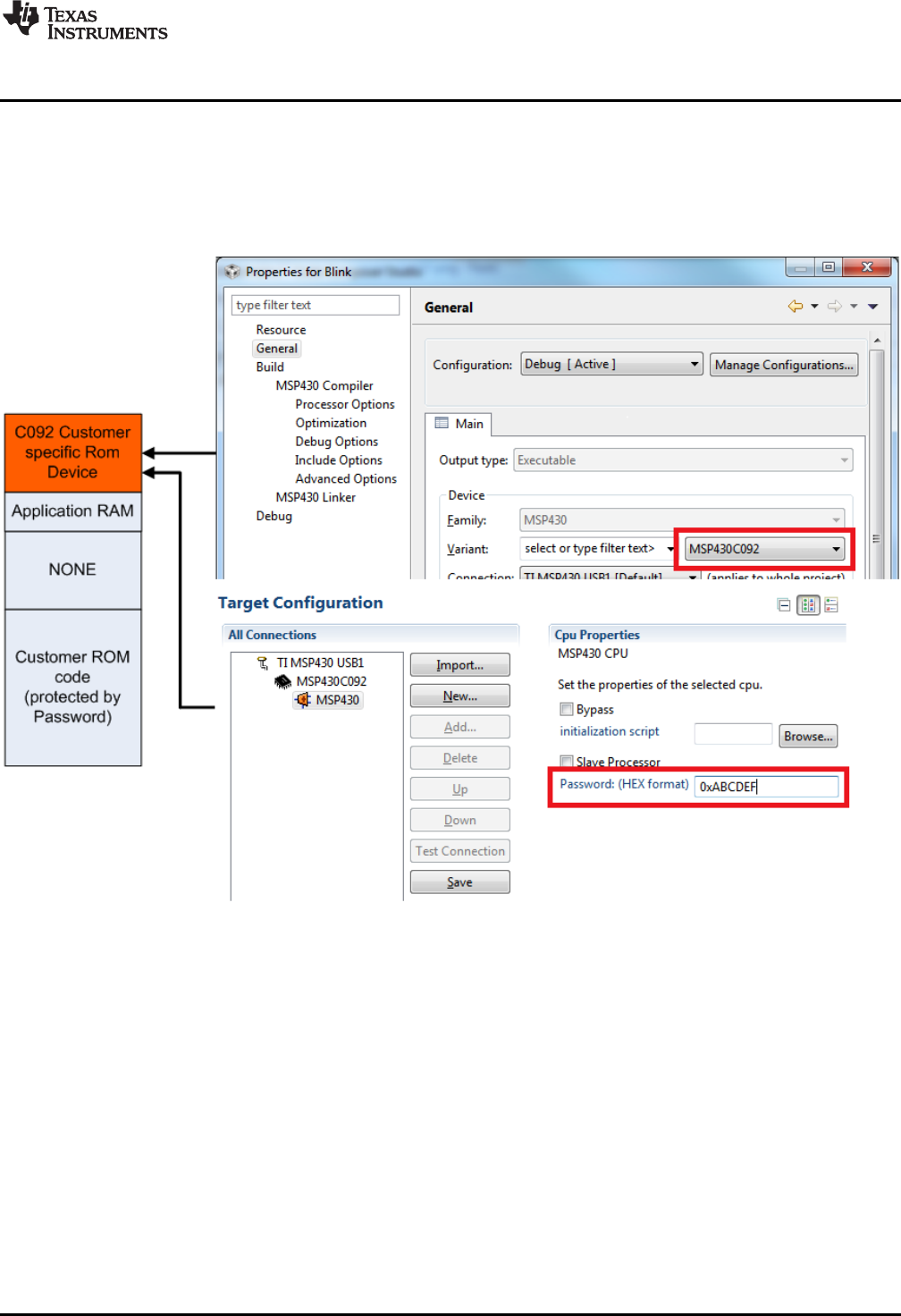Minimize the Properties for Blink window

(x=802, y=267)
